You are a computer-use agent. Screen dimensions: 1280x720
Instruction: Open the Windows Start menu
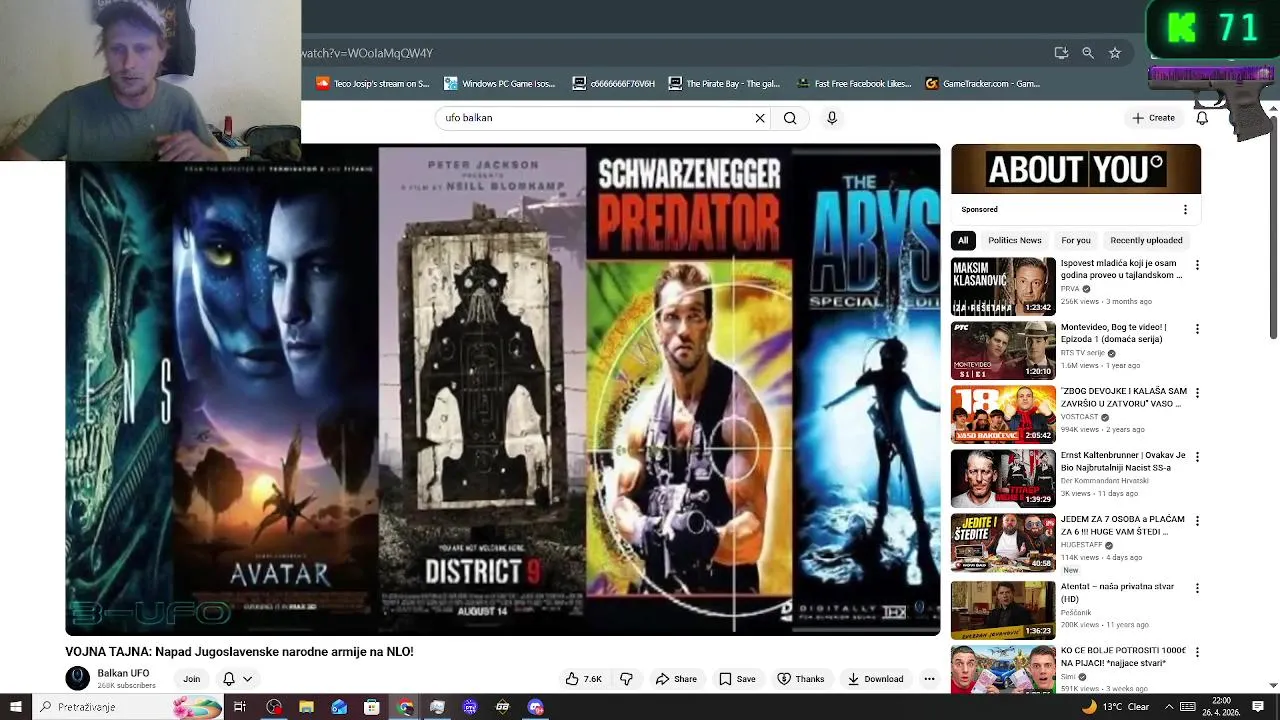(x=15, y=707)
